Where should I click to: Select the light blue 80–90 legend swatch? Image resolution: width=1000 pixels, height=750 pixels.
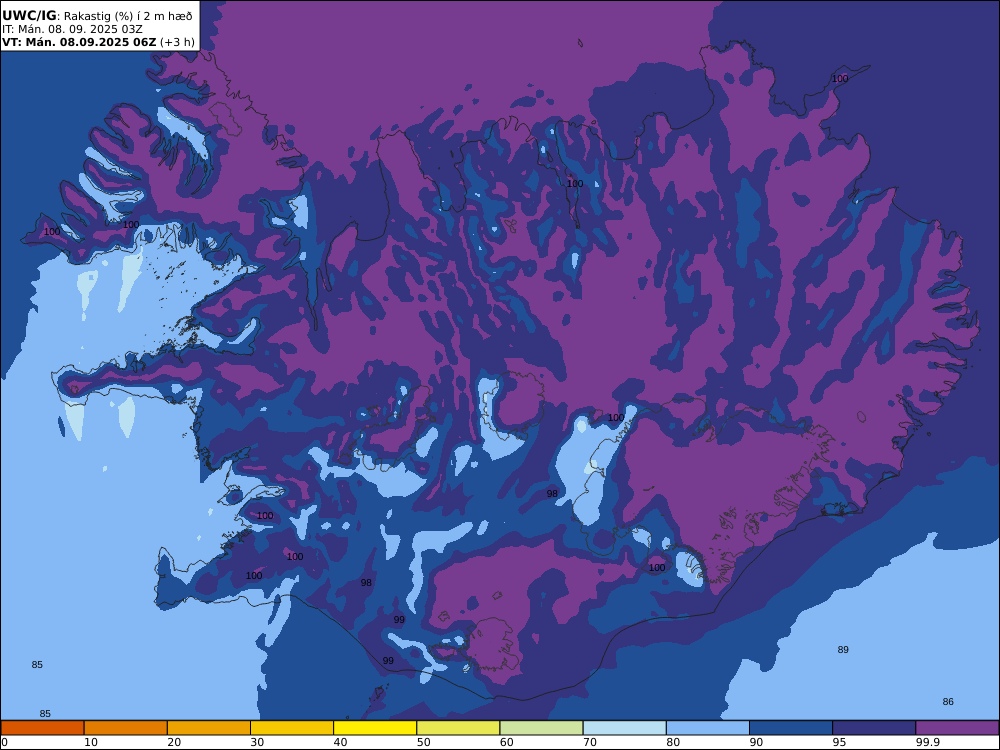(708, 728)
